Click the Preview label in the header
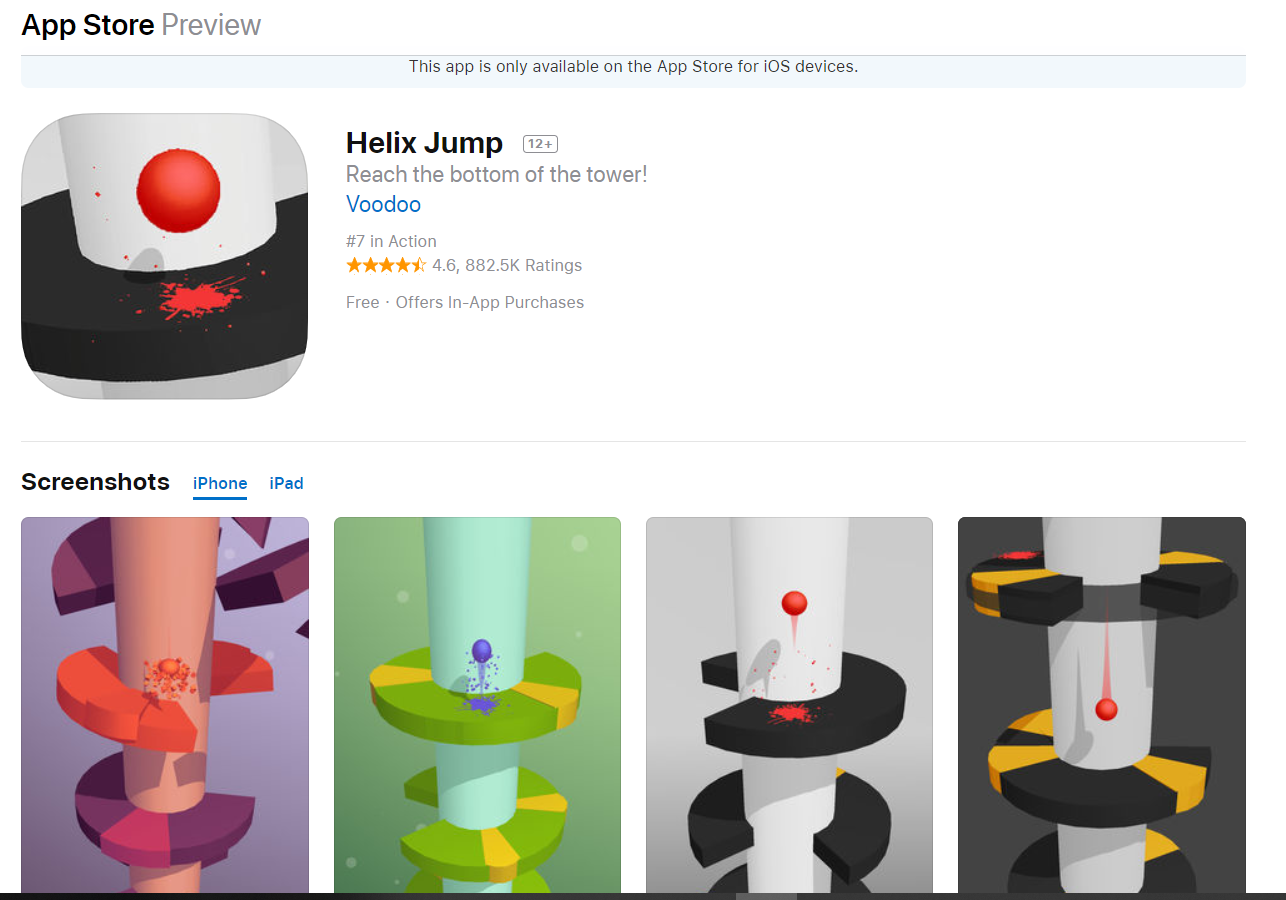This screenshot has width=1286, height=900. 211,25
